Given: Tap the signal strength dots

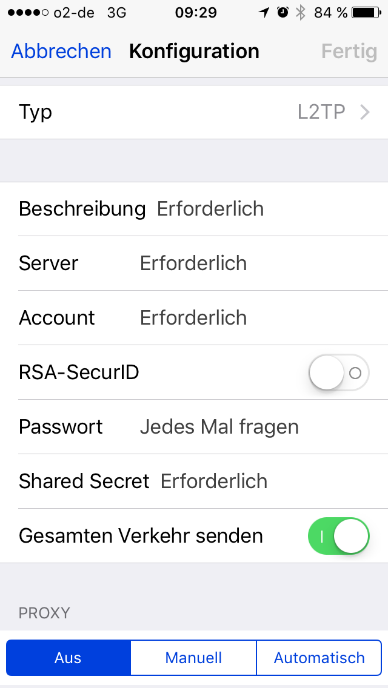Looking at the screenshot, I should (28, 13).
